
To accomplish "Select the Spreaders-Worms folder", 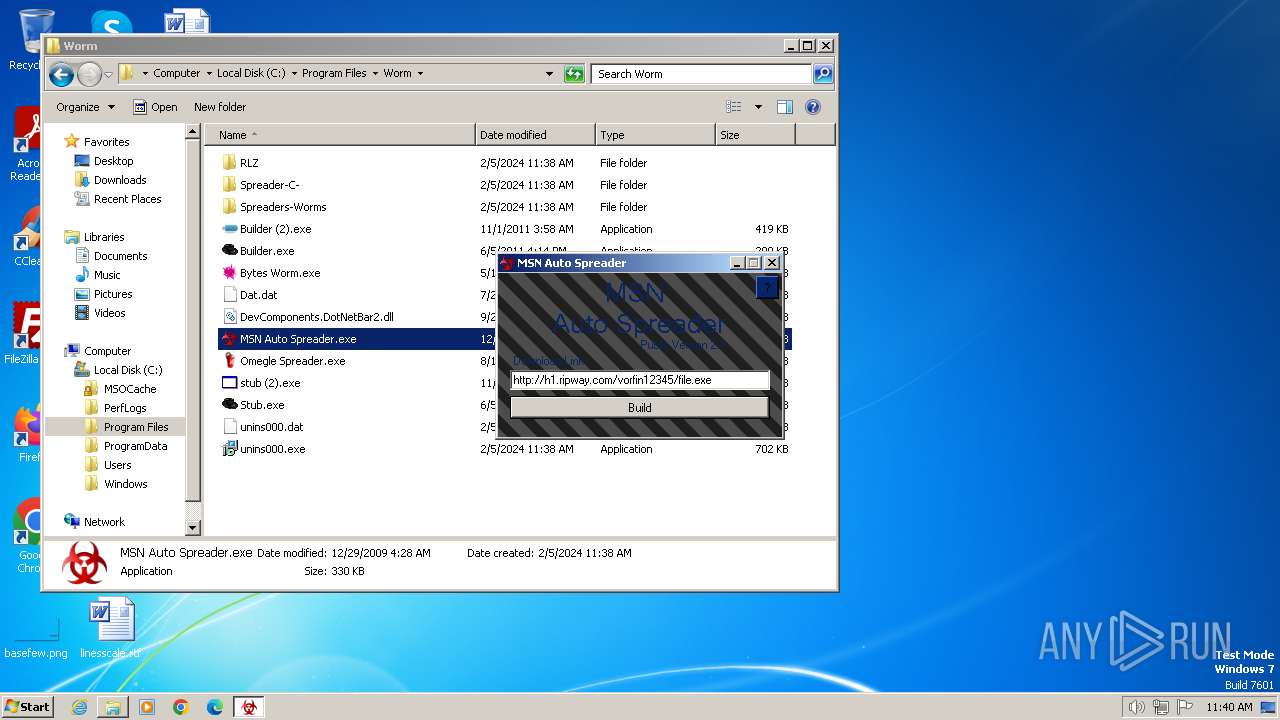I will tap(283, 207).
